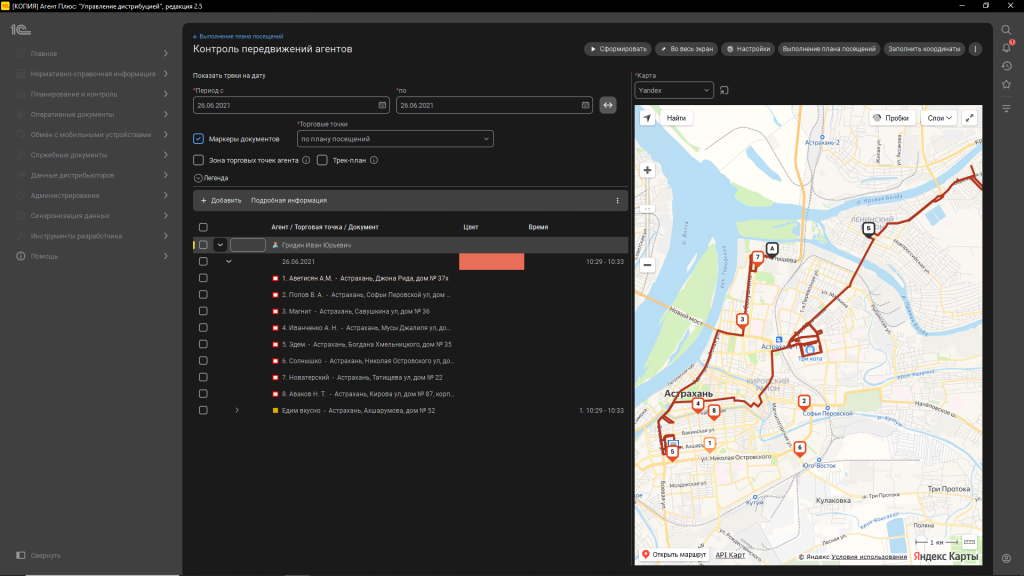This screenshot has height=576, width=1024.
Task: Zoom out the map with minus button
Action: tap(647, 265)
